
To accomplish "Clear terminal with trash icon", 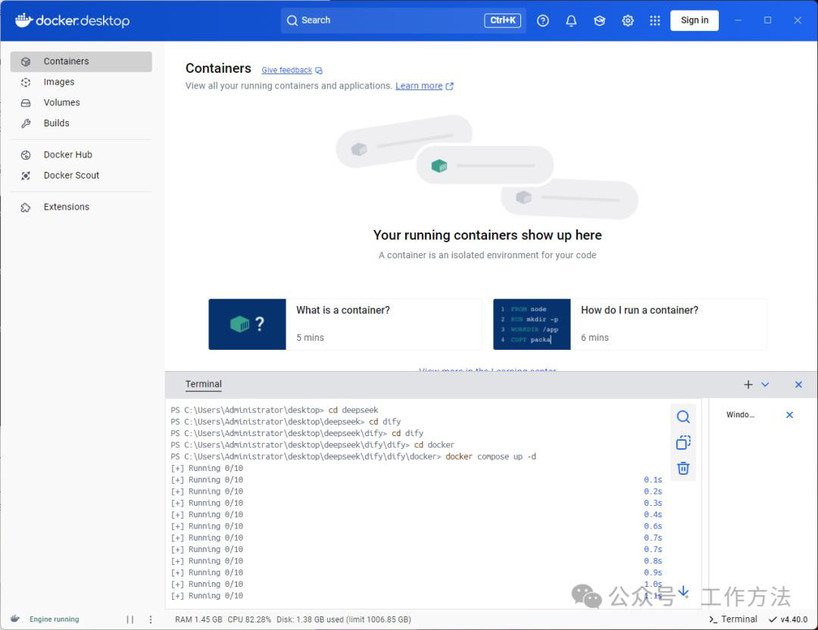I will coord(683,468).
